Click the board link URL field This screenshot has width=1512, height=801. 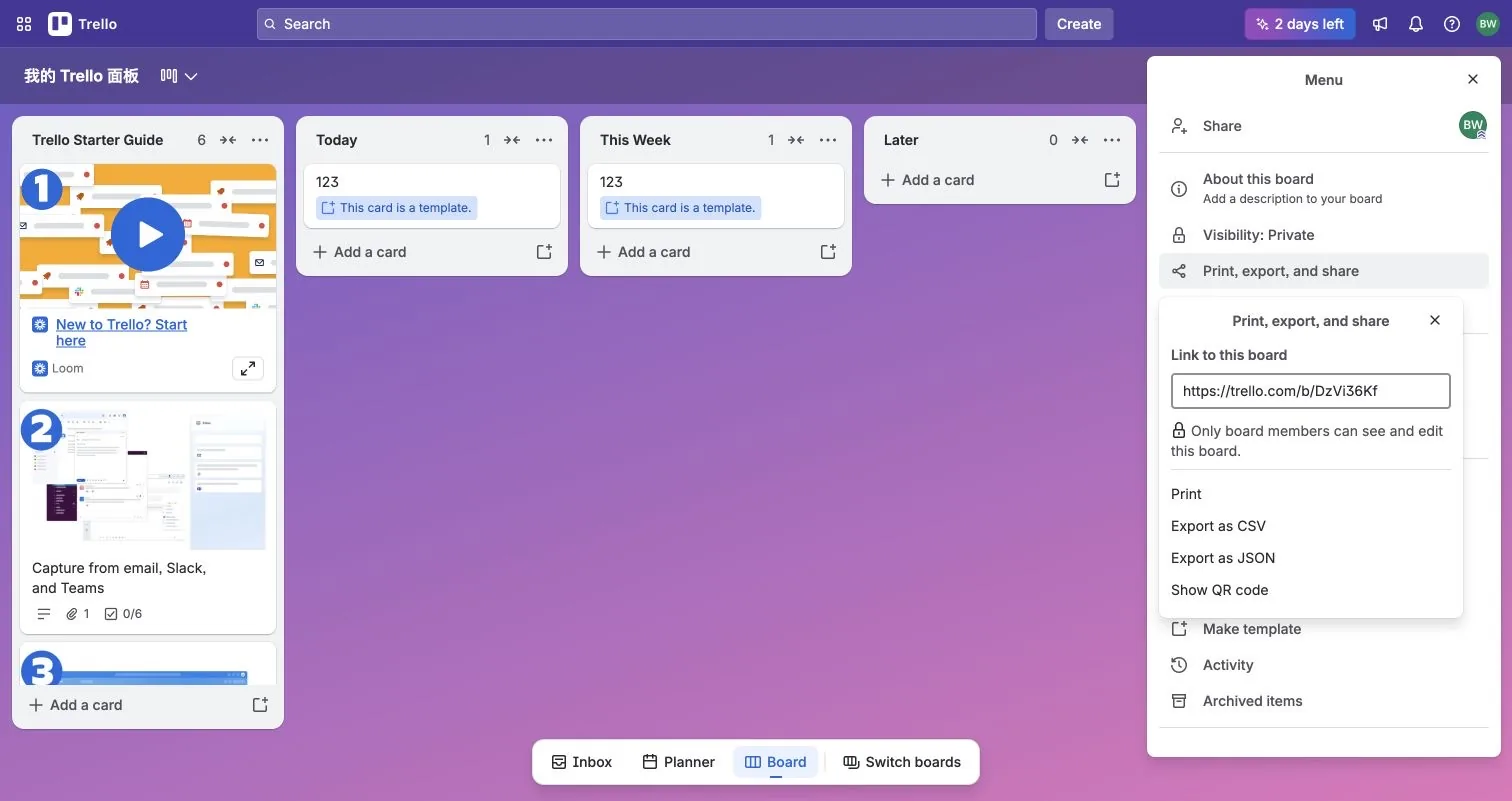pyautogui.click(x=1311, y=391)
